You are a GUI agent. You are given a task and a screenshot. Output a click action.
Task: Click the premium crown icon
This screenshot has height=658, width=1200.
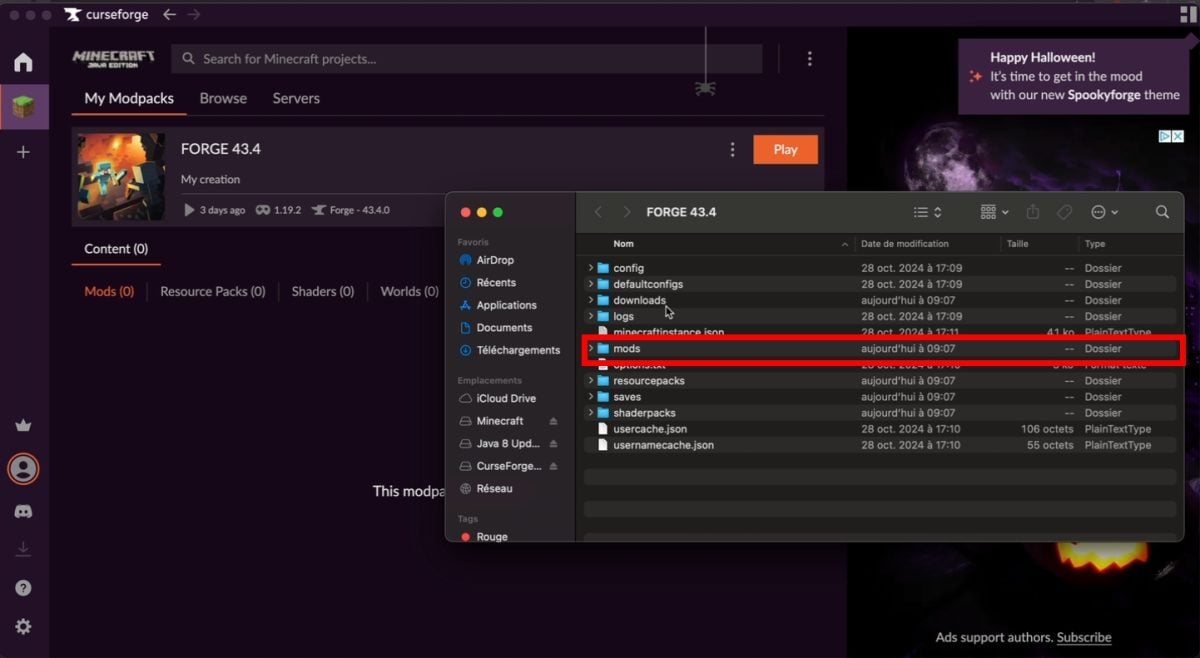click(x=23, y=426)
